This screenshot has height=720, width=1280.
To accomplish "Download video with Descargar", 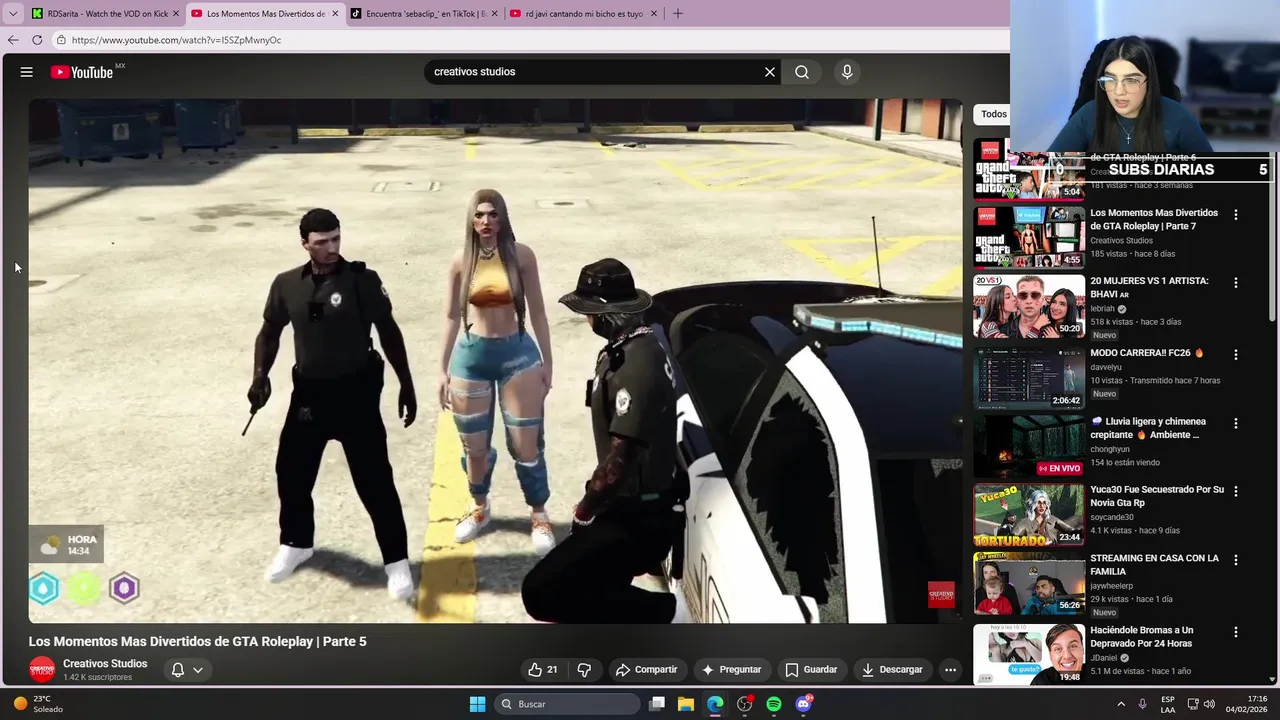I will (892, 670).
